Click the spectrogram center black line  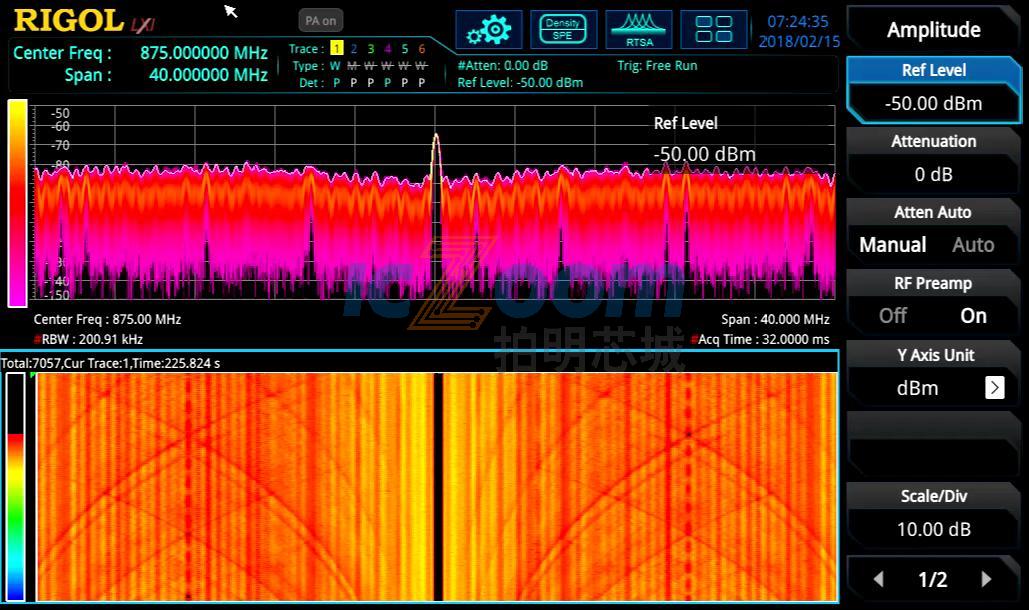tap(438, 486)
